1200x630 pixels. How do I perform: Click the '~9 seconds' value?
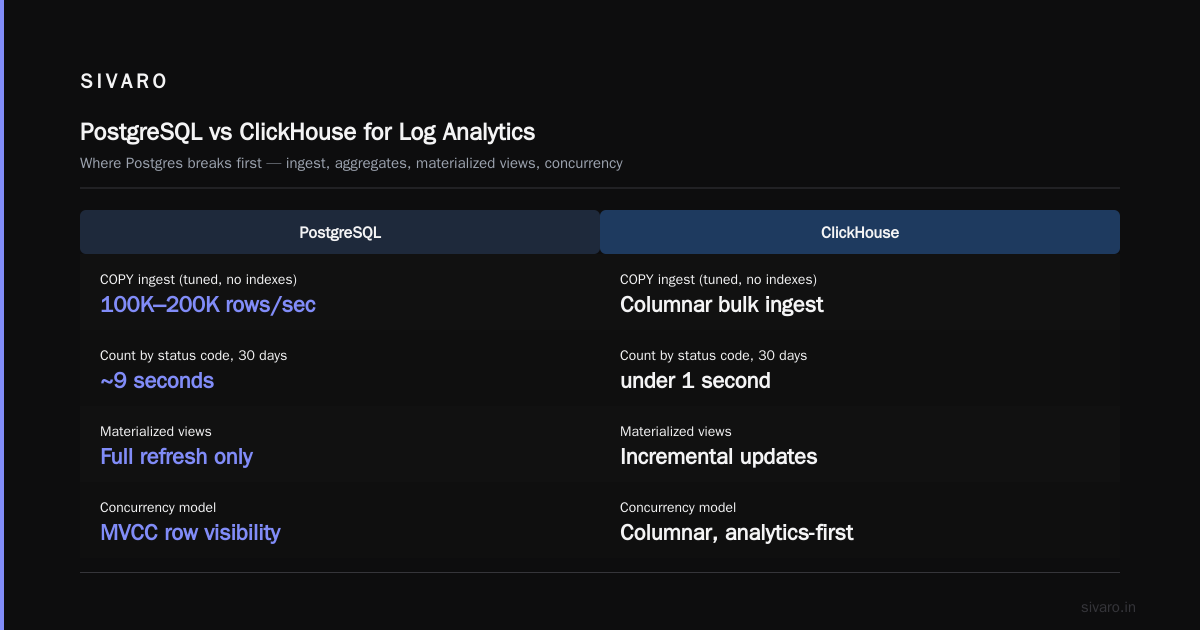pos(157,381)
